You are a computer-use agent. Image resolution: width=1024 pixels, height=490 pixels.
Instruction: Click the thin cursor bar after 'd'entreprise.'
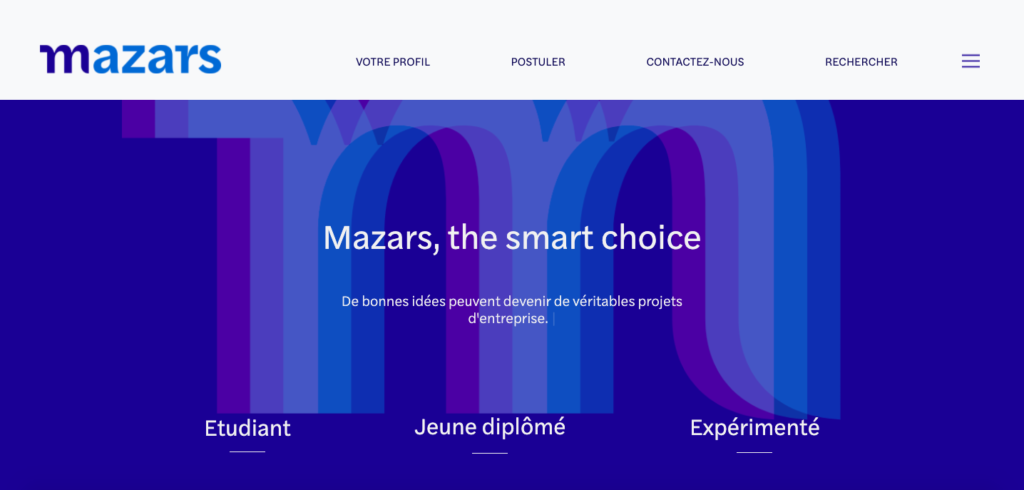(553, 319)
